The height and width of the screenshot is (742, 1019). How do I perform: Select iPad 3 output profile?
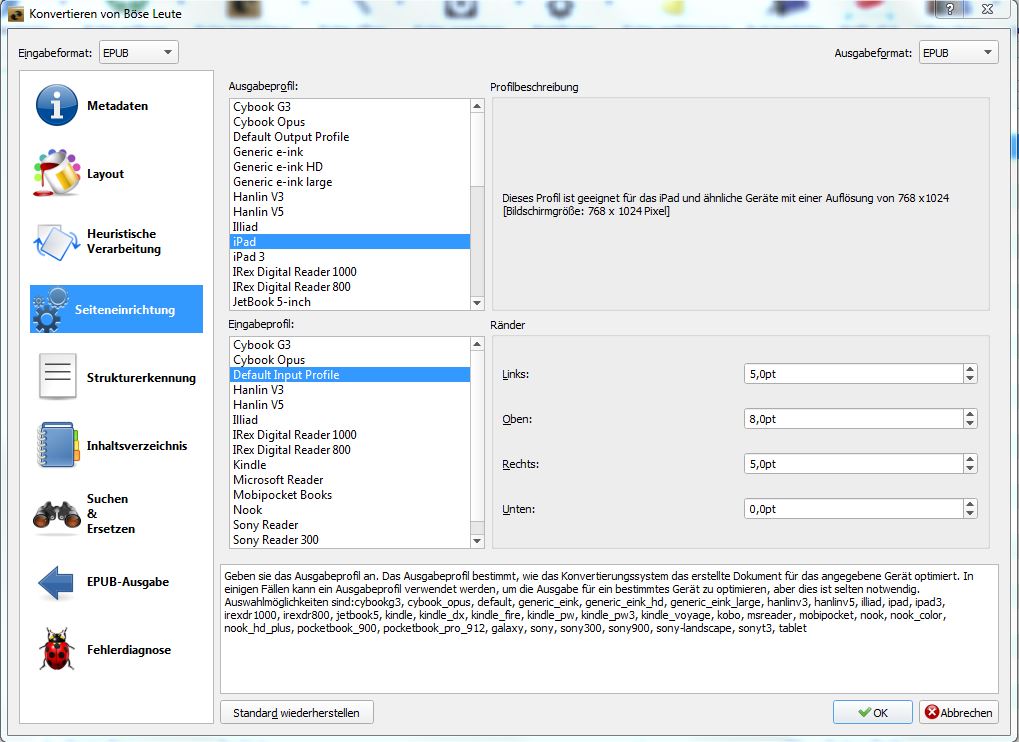[x=350, y=257]
